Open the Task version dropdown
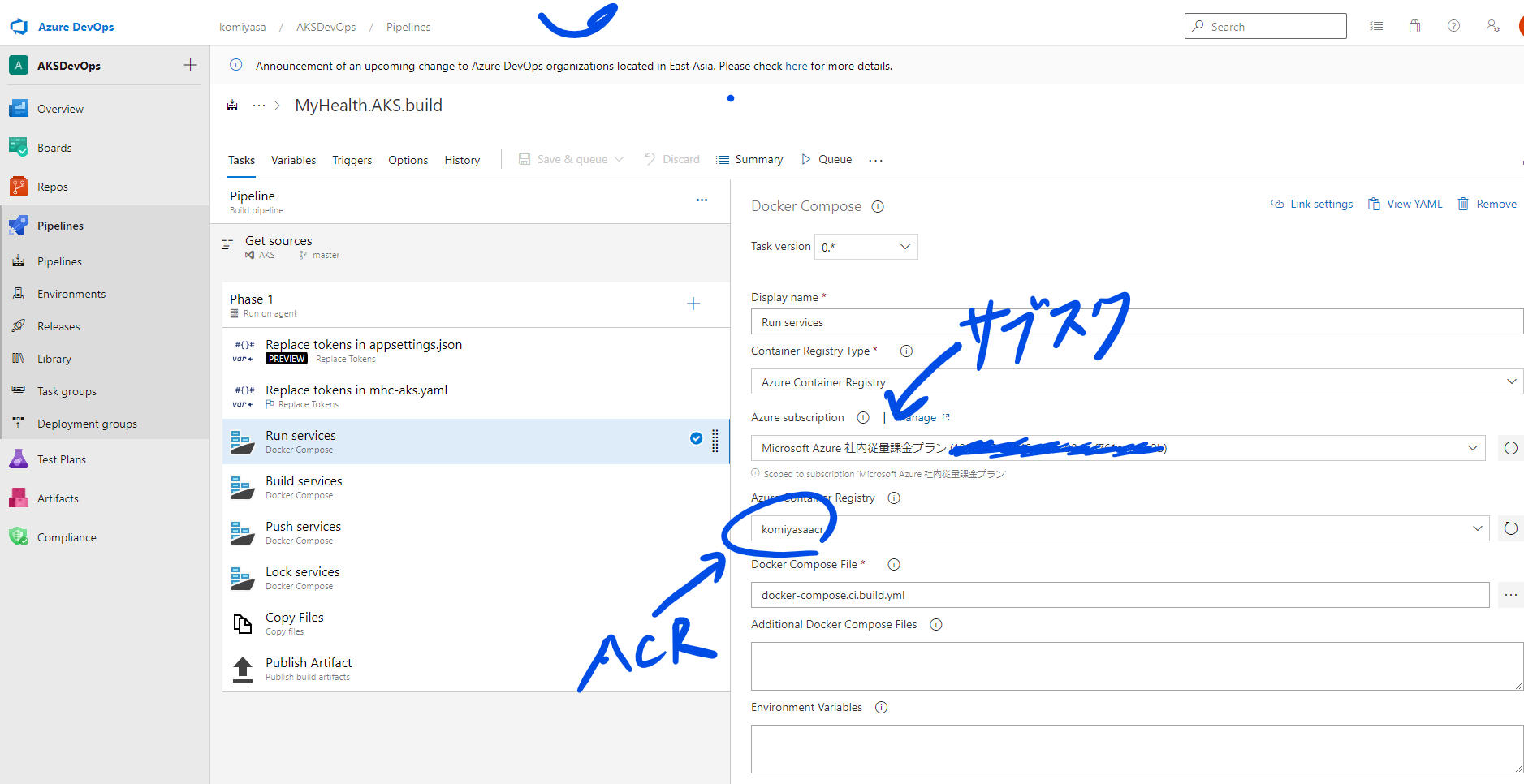This screenshot has width=1524, height=784. point(866,247)
